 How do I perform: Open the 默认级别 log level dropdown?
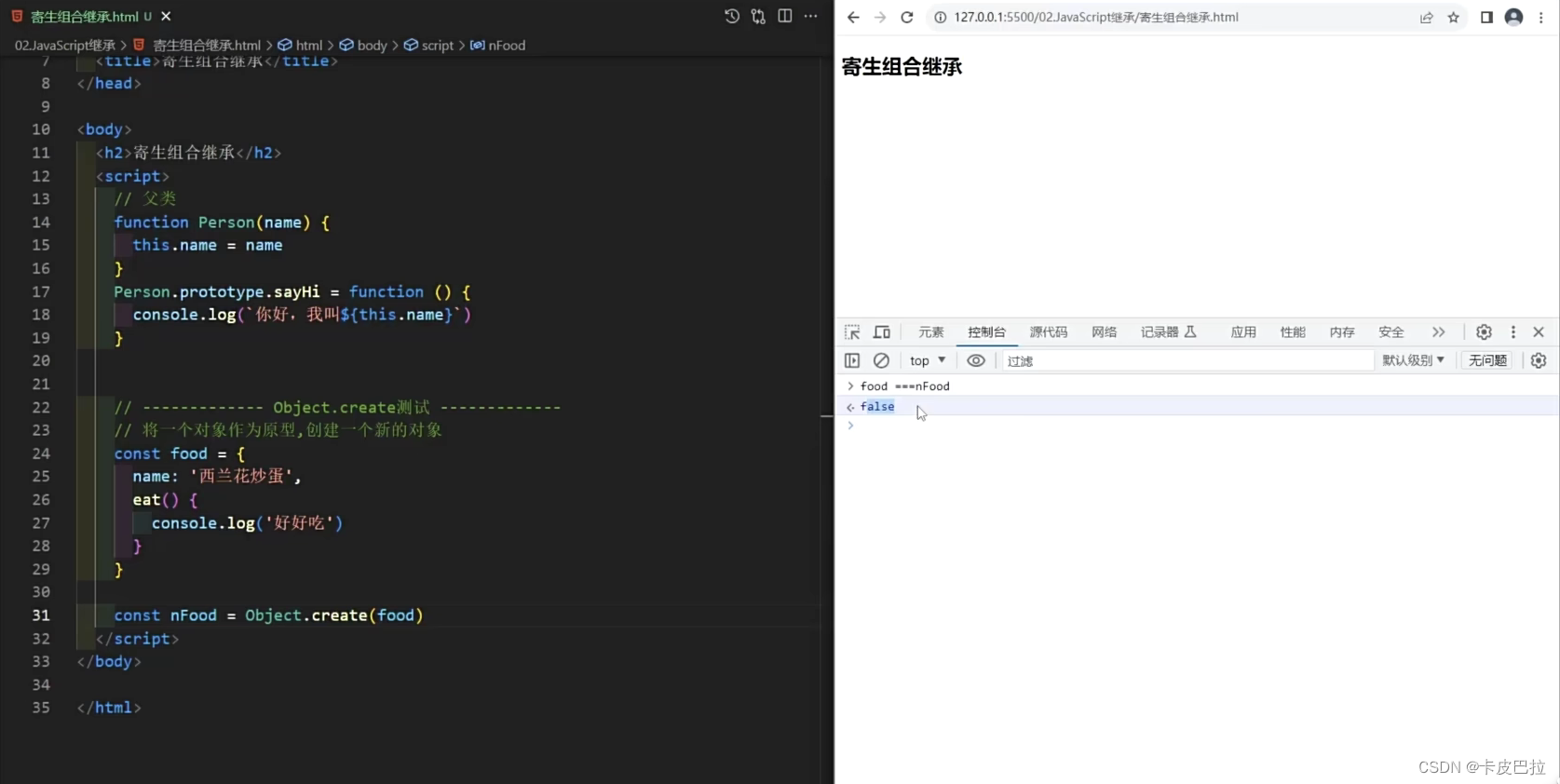[1413, 360]
